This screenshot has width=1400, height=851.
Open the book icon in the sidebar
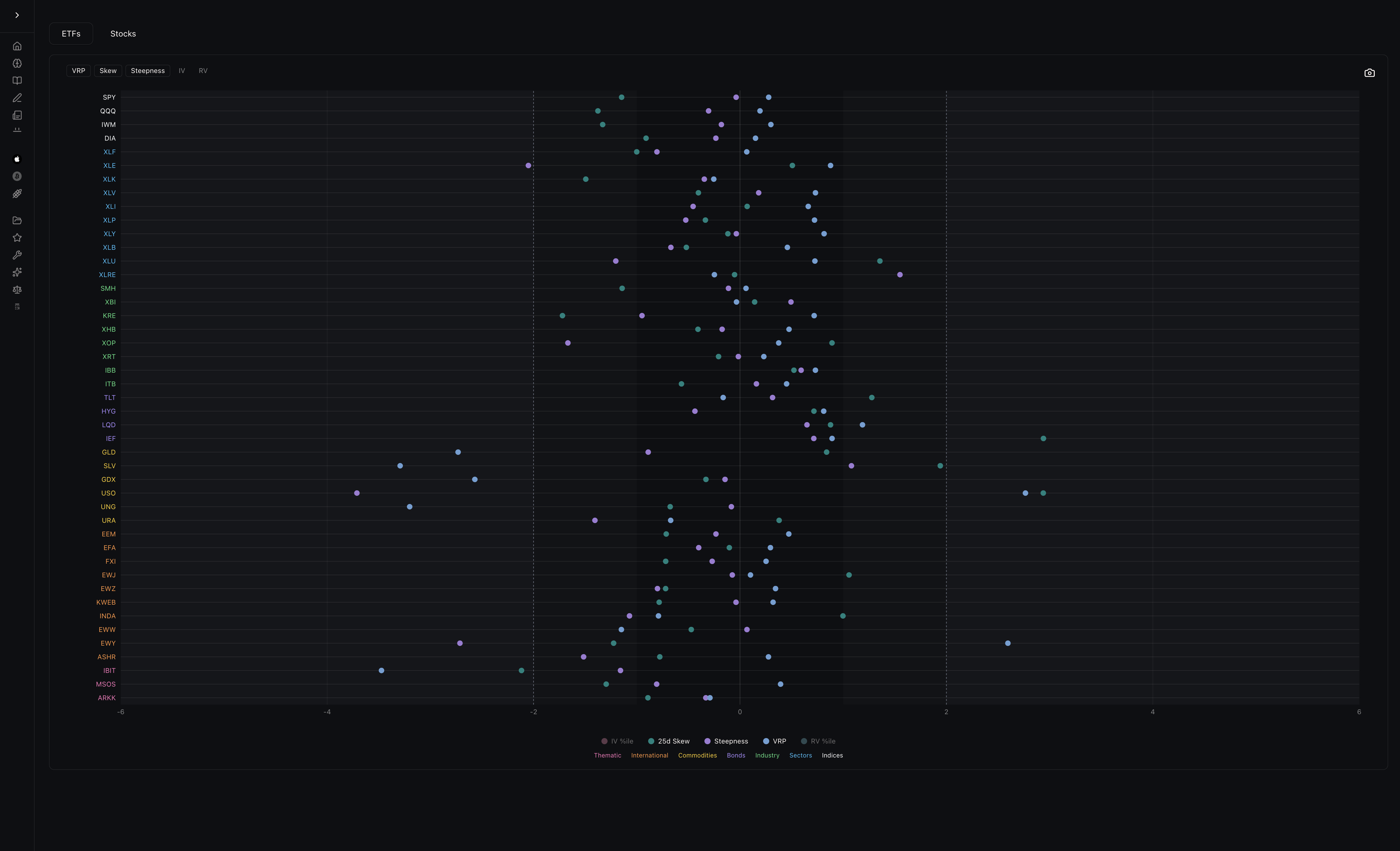click(x=17, y=81)
